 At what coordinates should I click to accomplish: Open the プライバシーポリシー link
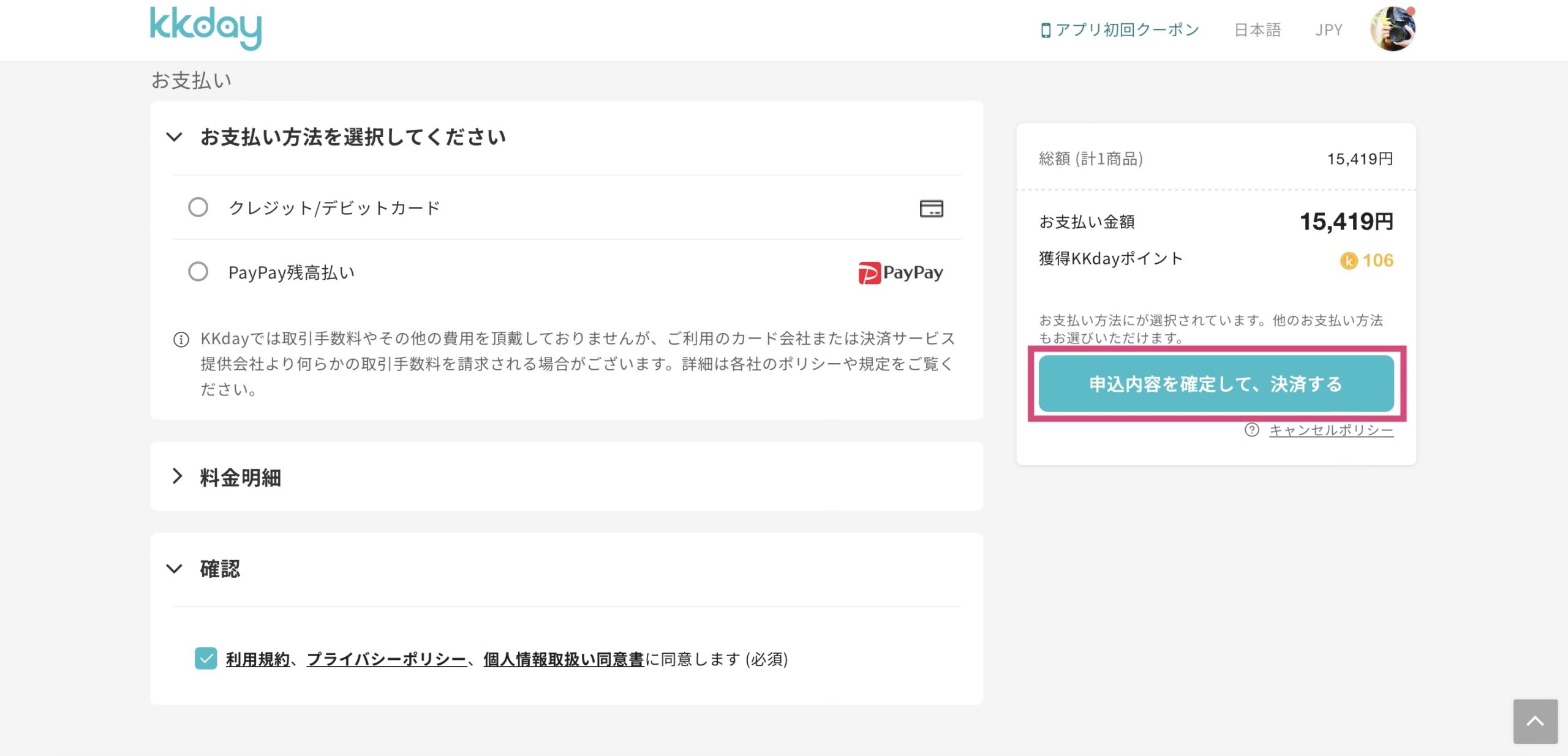pyautogui.click(x=386, y=659)
